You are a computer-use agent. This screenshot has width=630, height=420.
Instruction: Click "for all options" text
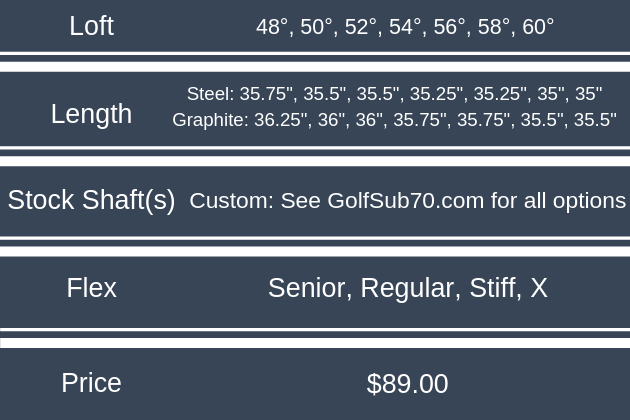[558, 201]
